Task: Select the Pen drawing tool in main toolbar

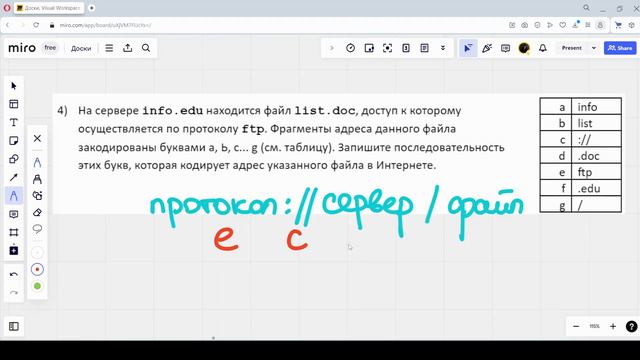Action: 14,196
